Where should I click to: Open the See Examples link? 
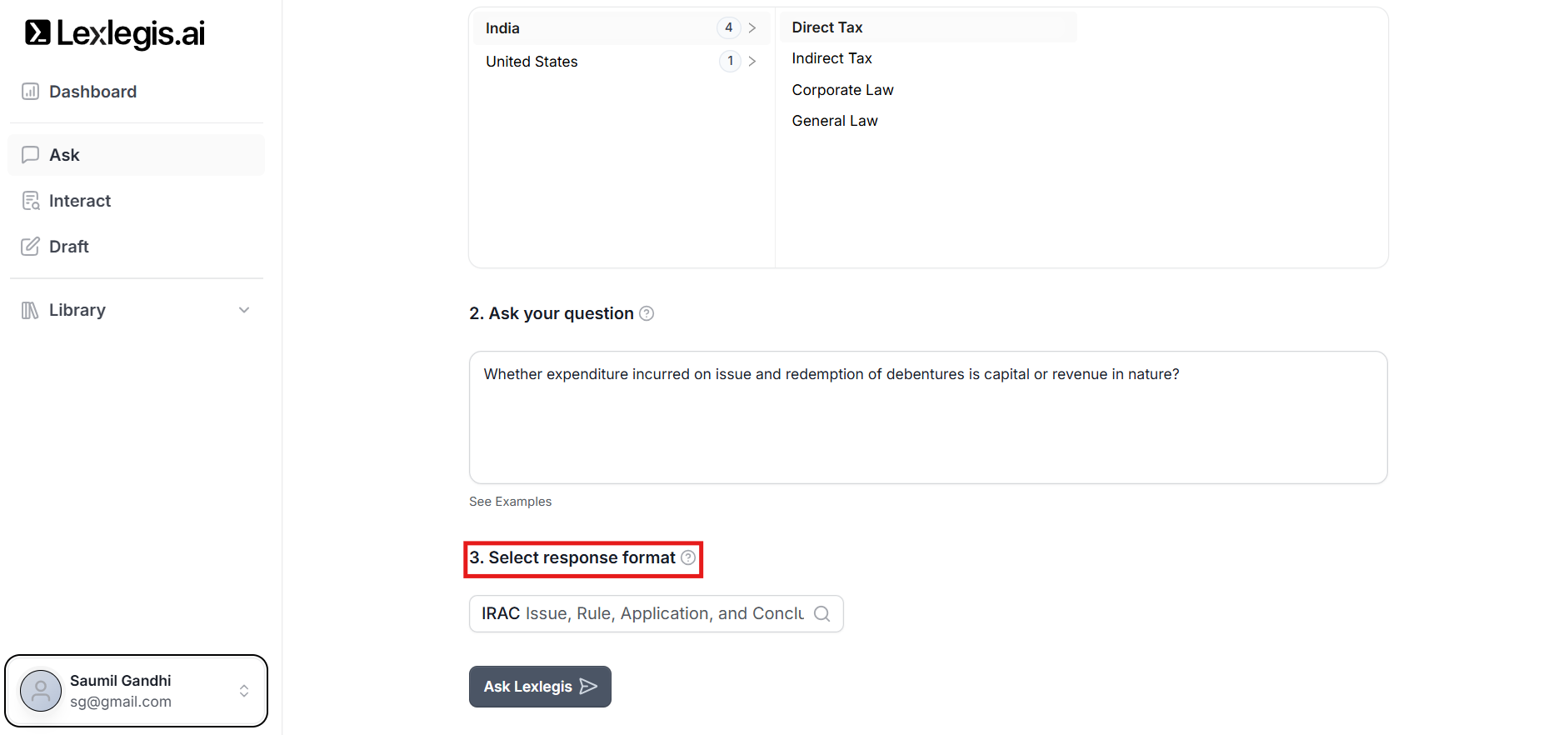[510, 502]
